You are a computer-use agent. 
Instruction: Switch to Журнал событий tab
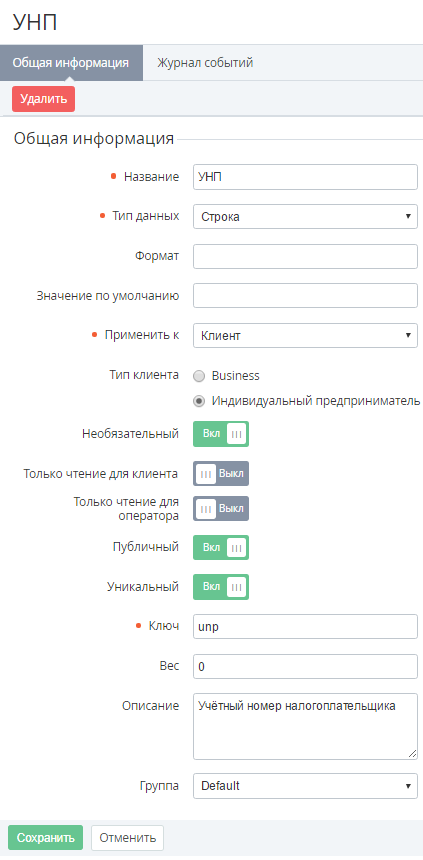[x=205, y=63]
